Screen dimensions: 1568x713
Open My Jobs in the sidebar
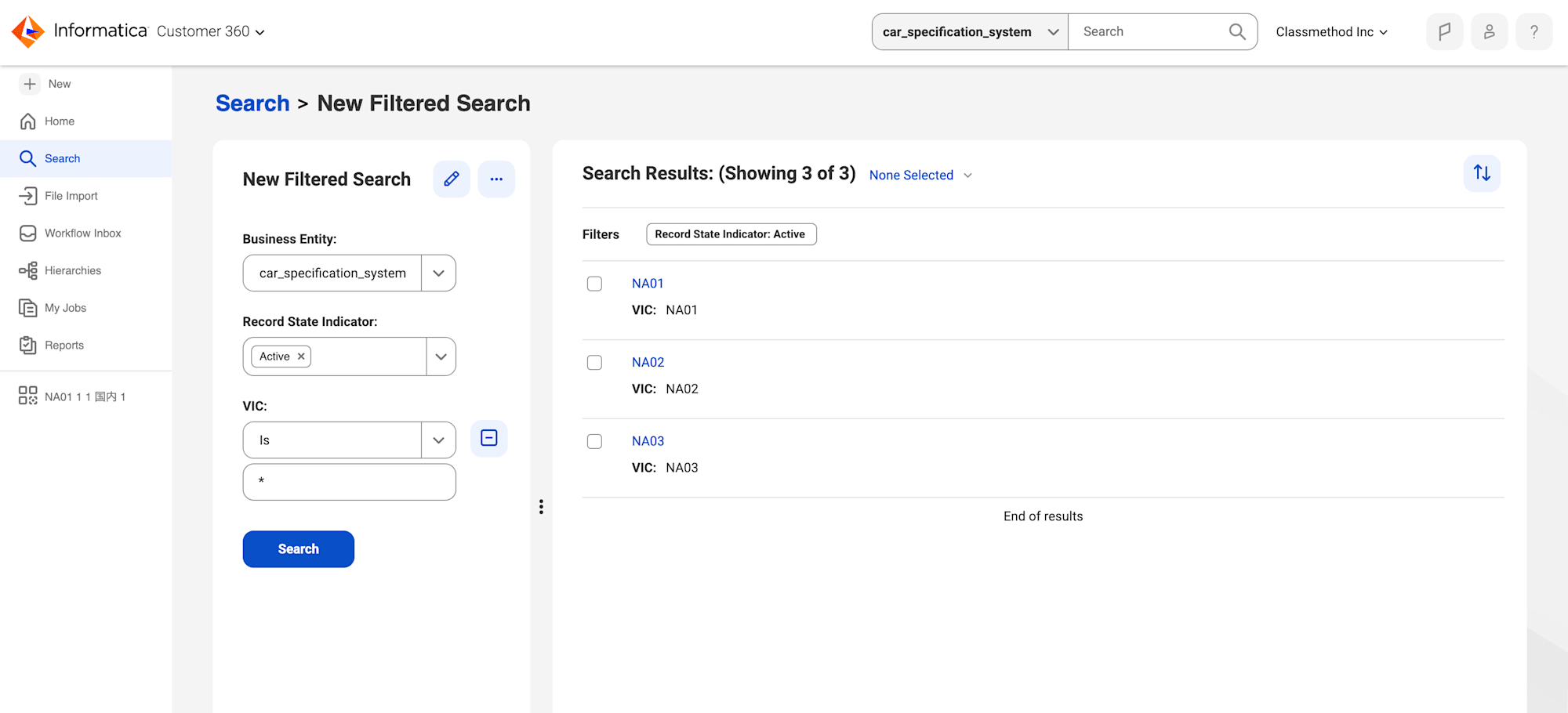pos(66,308)
